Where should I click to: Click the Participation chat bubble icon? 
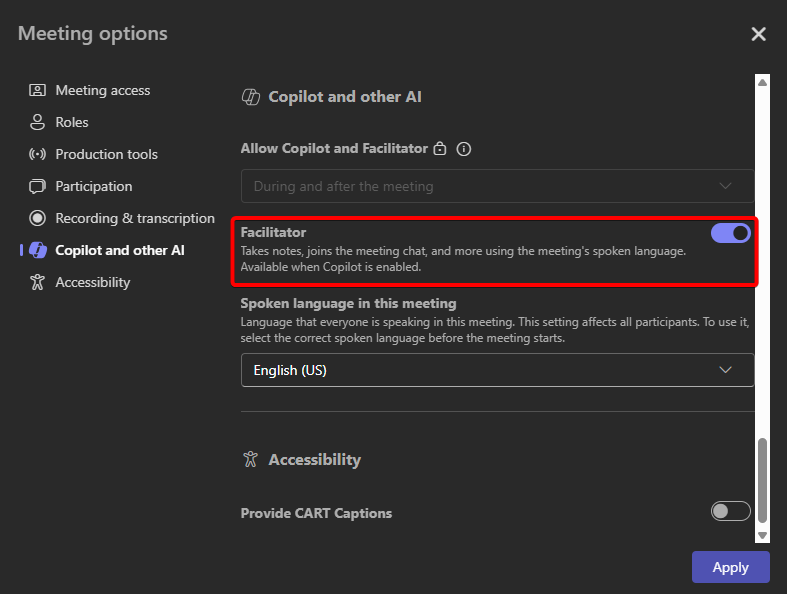click(x=37, y=186)
